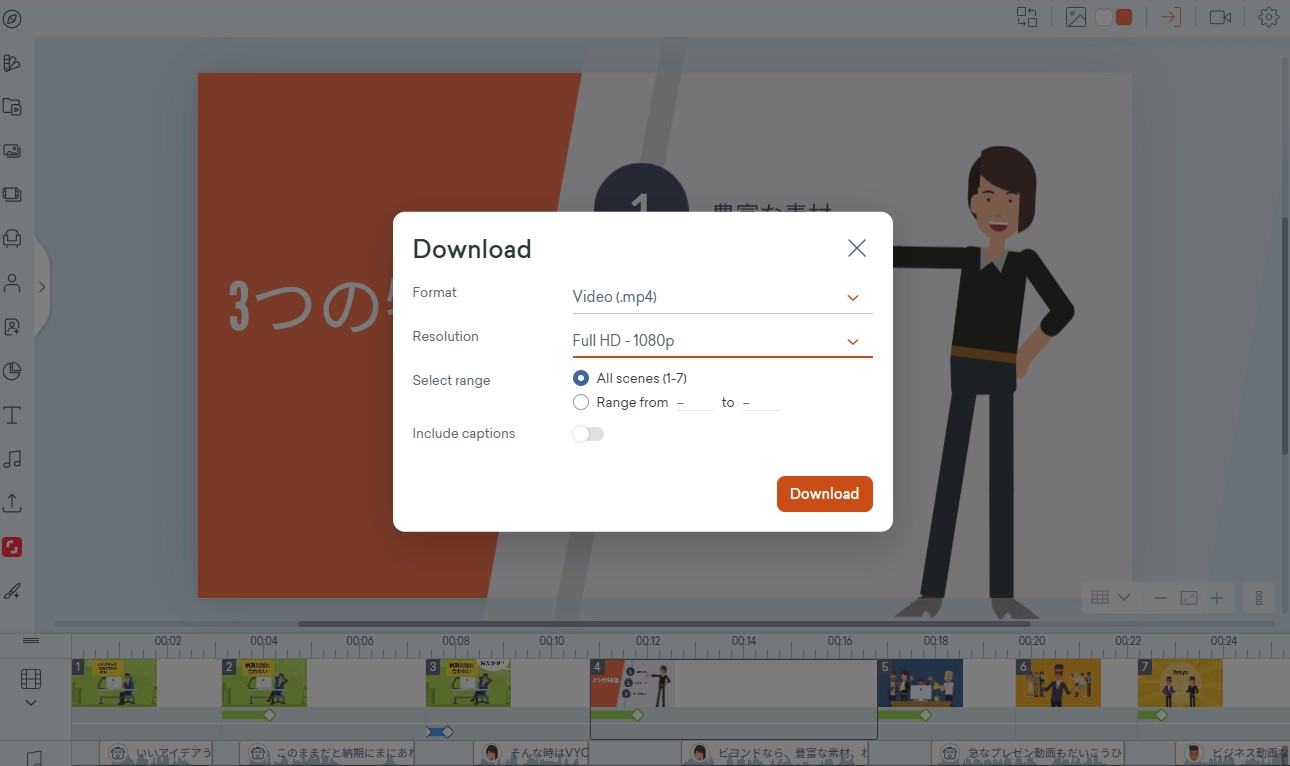Expand the grid view dropdown near the zoom controls
This screenshot has height=766, width=1290.
(x=1124, y=597)
